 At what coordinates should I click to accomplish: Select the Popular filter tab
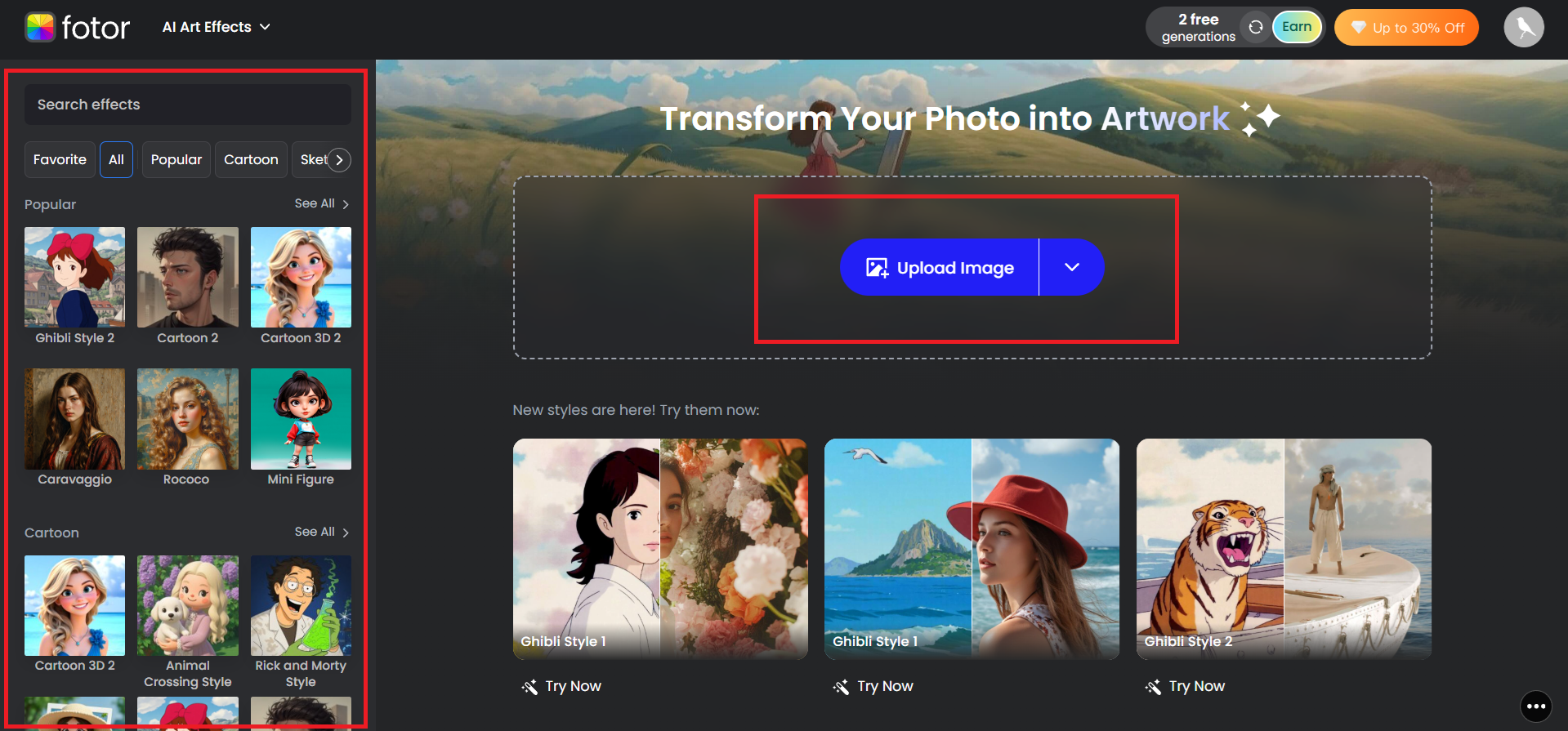(x=176, y=159)
